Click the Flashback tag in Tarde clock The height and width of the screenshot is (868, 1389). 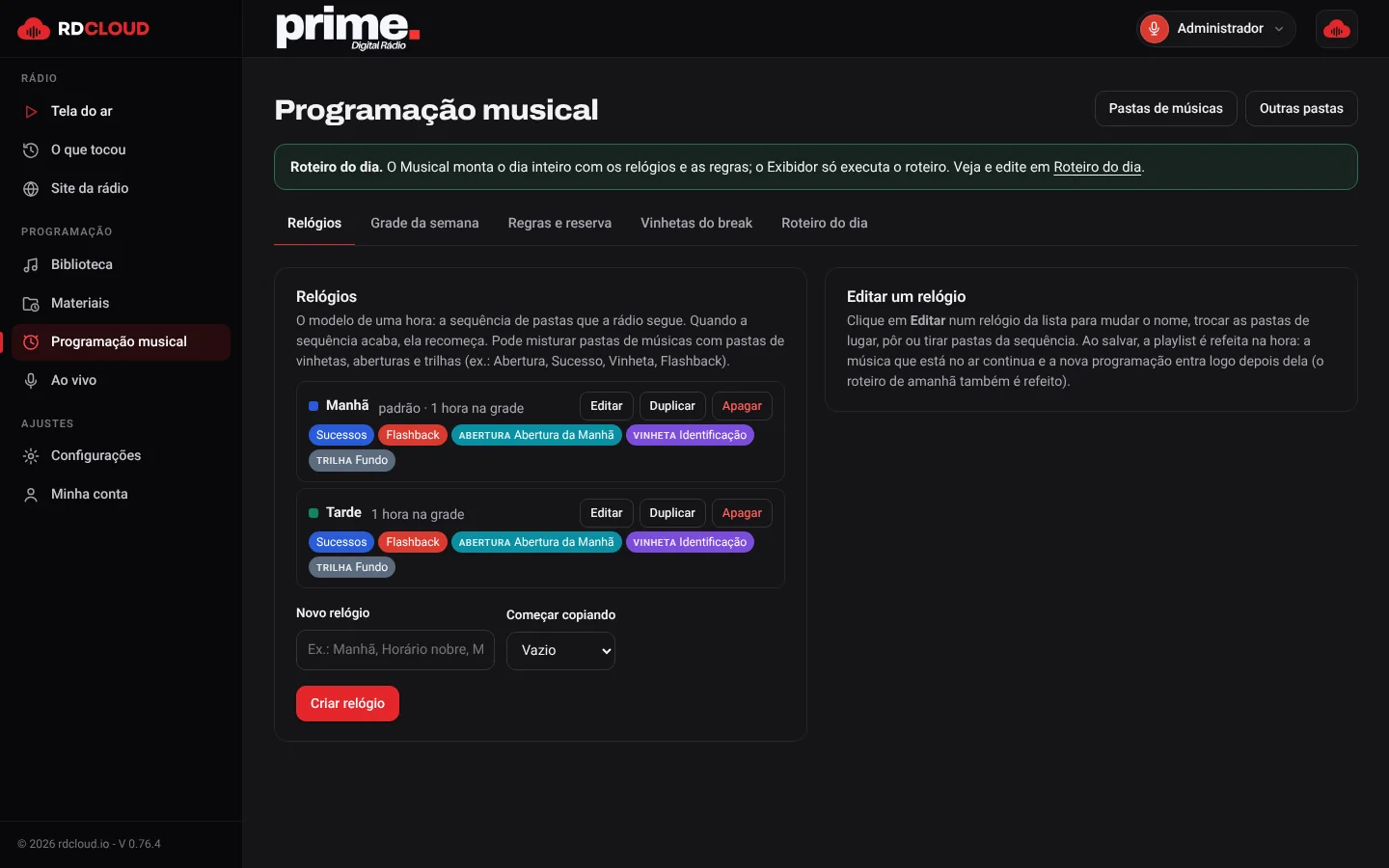(x=413, y=542)
